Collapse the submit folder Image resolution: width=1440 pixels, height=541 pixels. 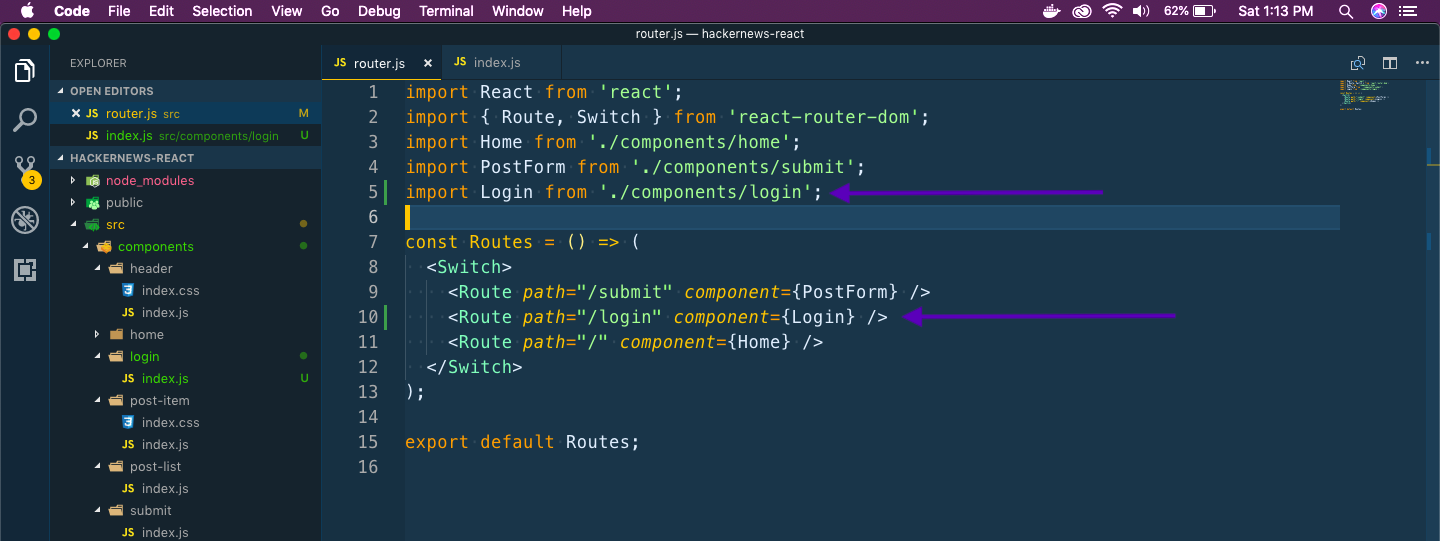click(x=97, y=511)
